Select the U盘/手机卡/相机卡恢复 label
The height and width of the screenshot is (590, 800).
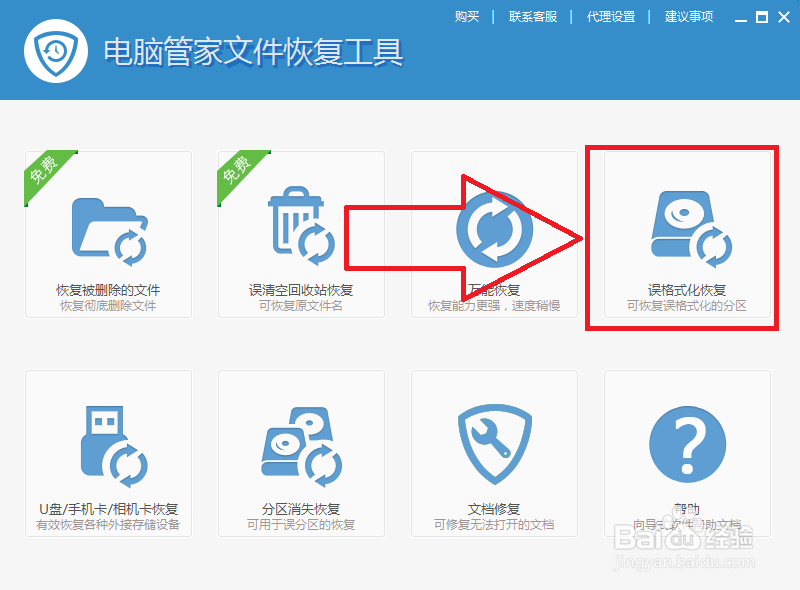click(108, 509)
